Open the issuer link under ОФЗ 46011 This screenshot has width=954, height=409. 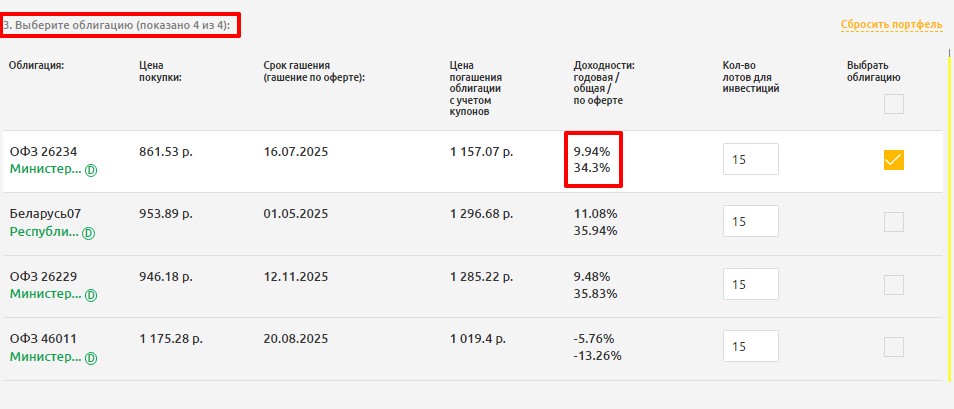click(x=45, y=357)
